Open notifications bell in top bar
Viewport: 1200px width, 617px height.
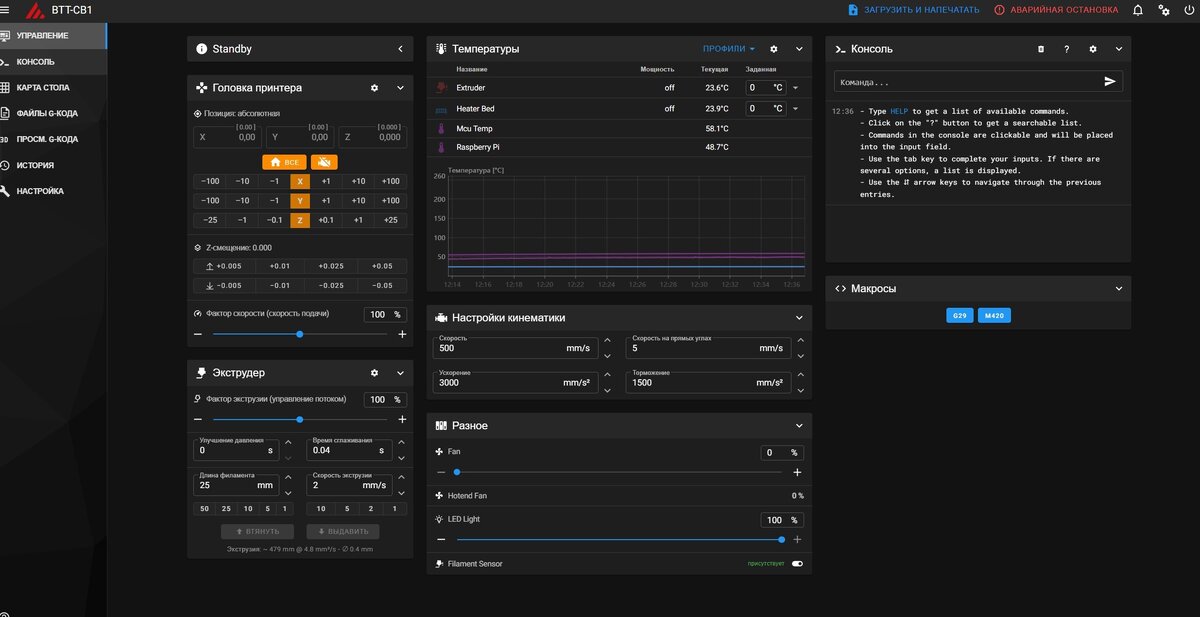click(1136, 9)
